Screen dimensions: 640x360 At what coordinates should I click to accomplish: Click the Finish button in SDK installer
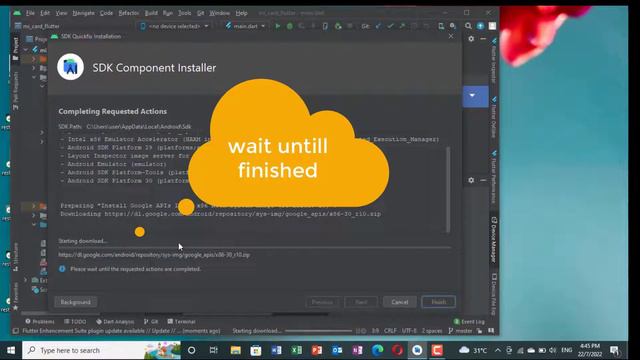439,302
